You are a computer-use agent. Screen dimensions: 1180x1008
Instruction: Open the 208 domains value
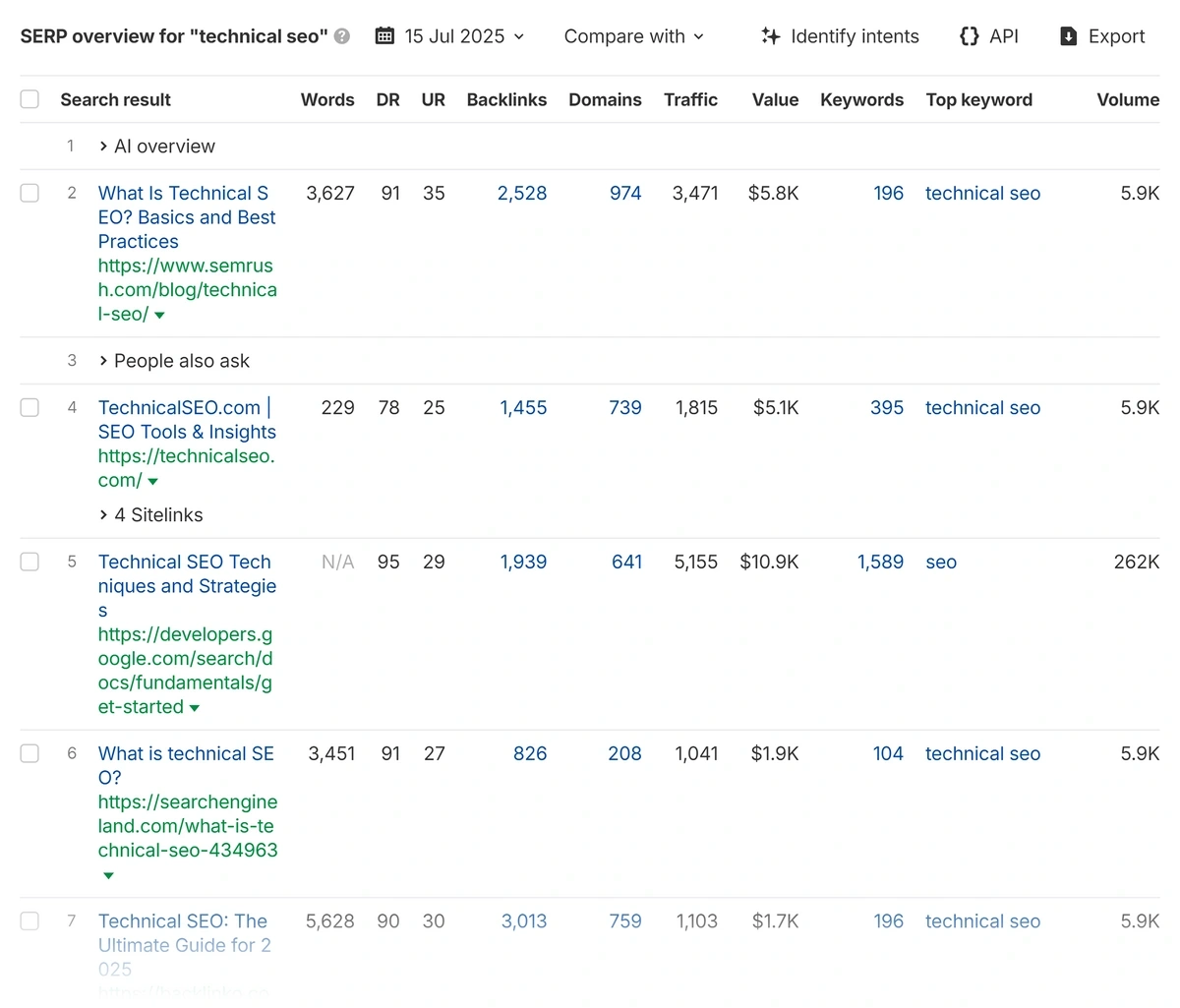(624, 754)
